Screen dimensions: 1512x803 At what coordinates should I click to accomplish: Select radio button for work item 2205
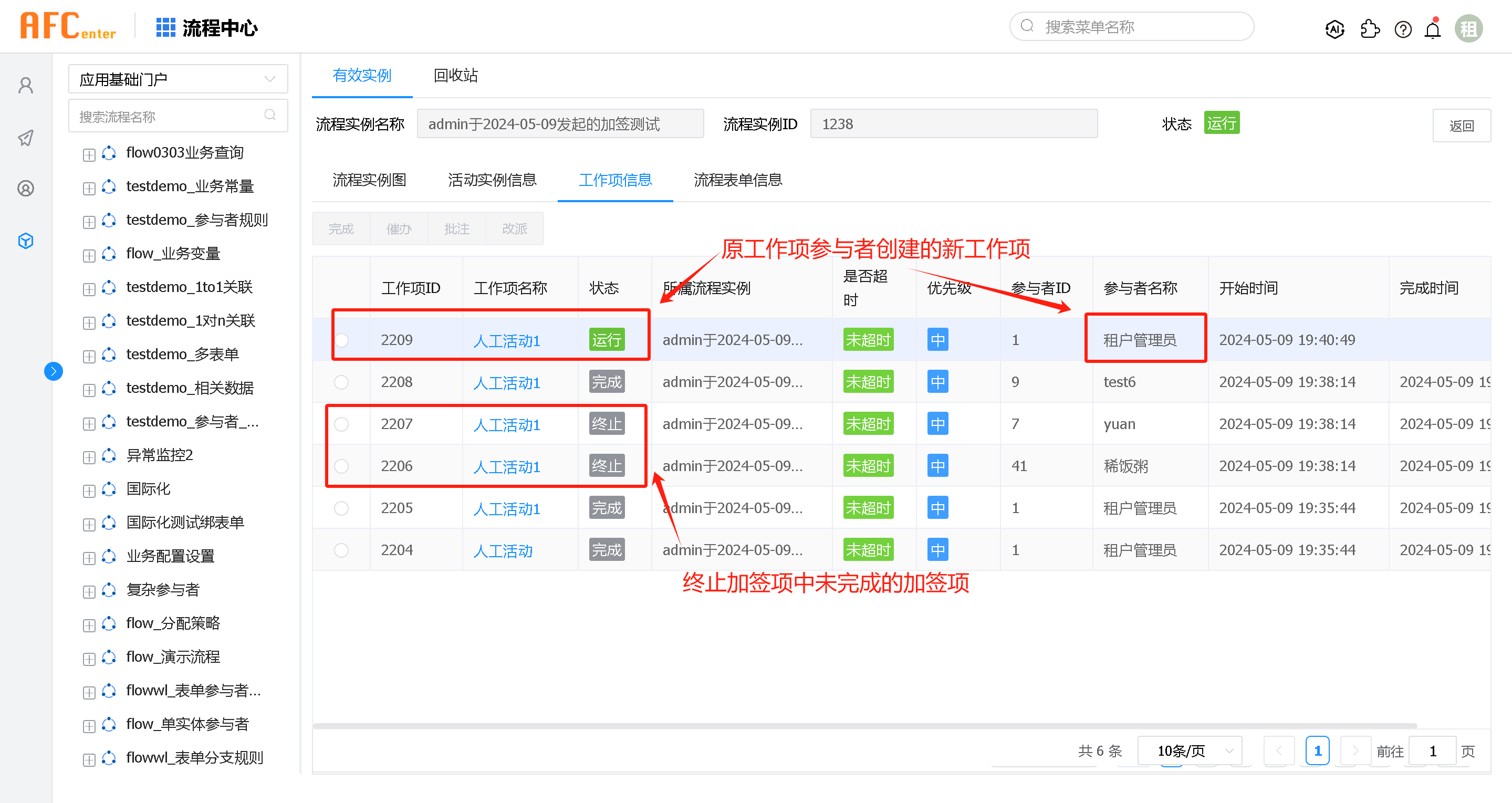341,508
